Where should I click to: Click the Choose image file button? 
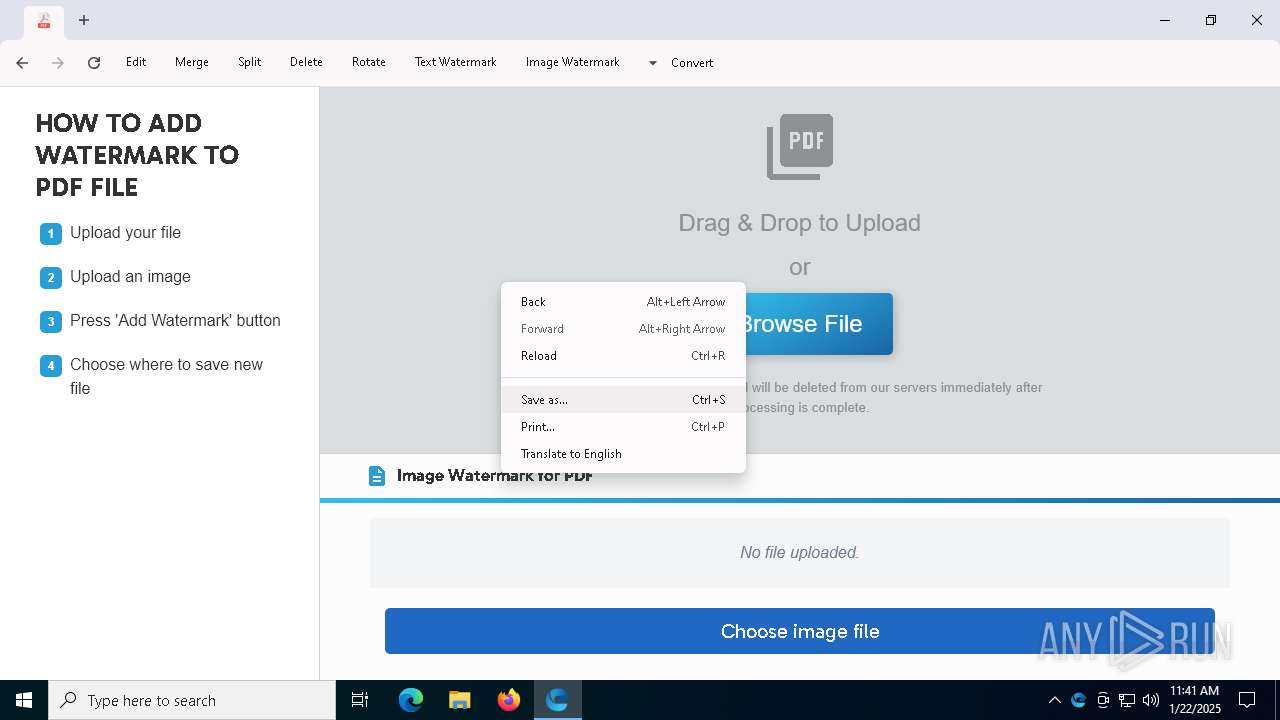[800, 631]
